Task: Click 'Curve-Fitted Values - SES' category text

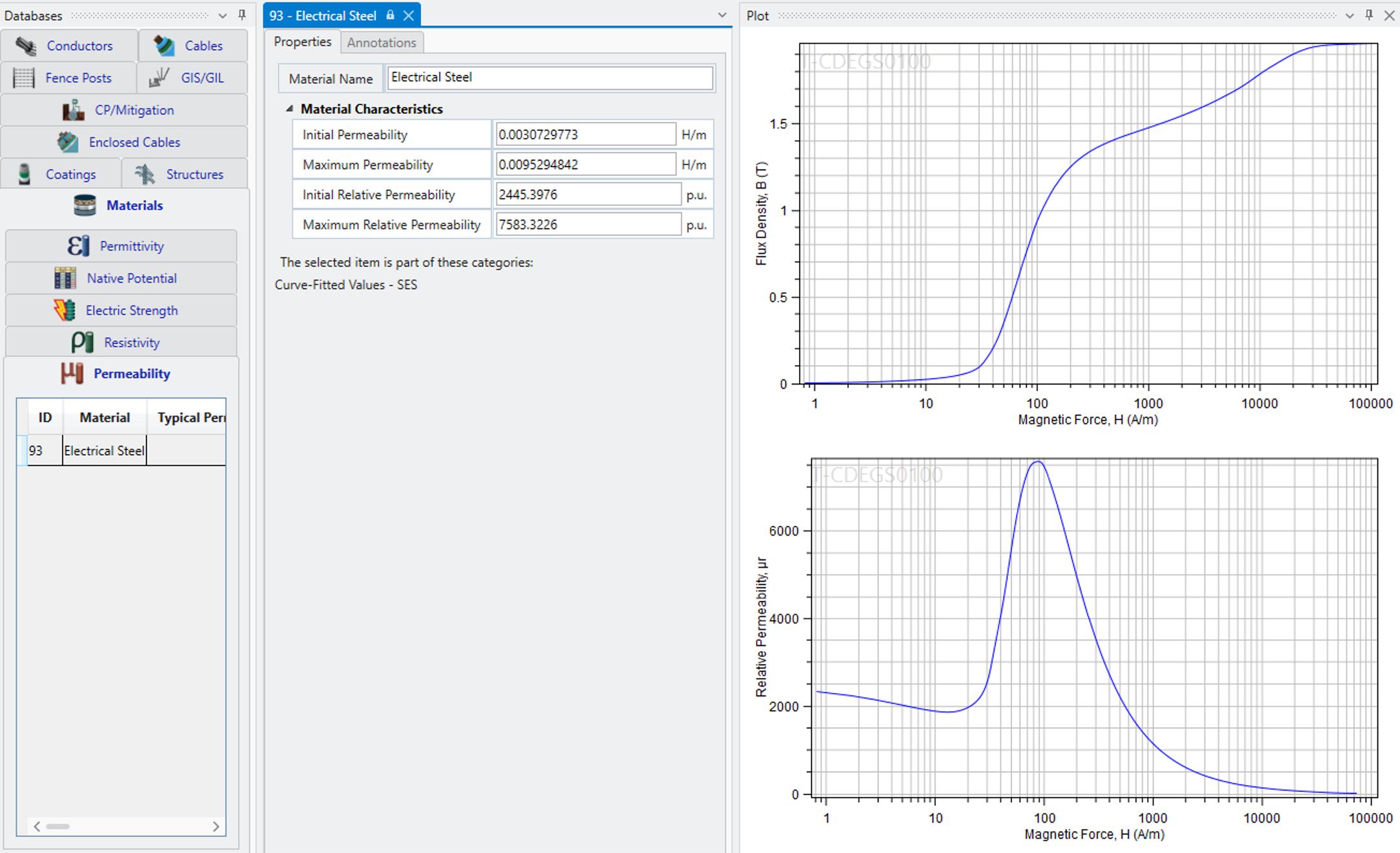Action: (346, 285)
